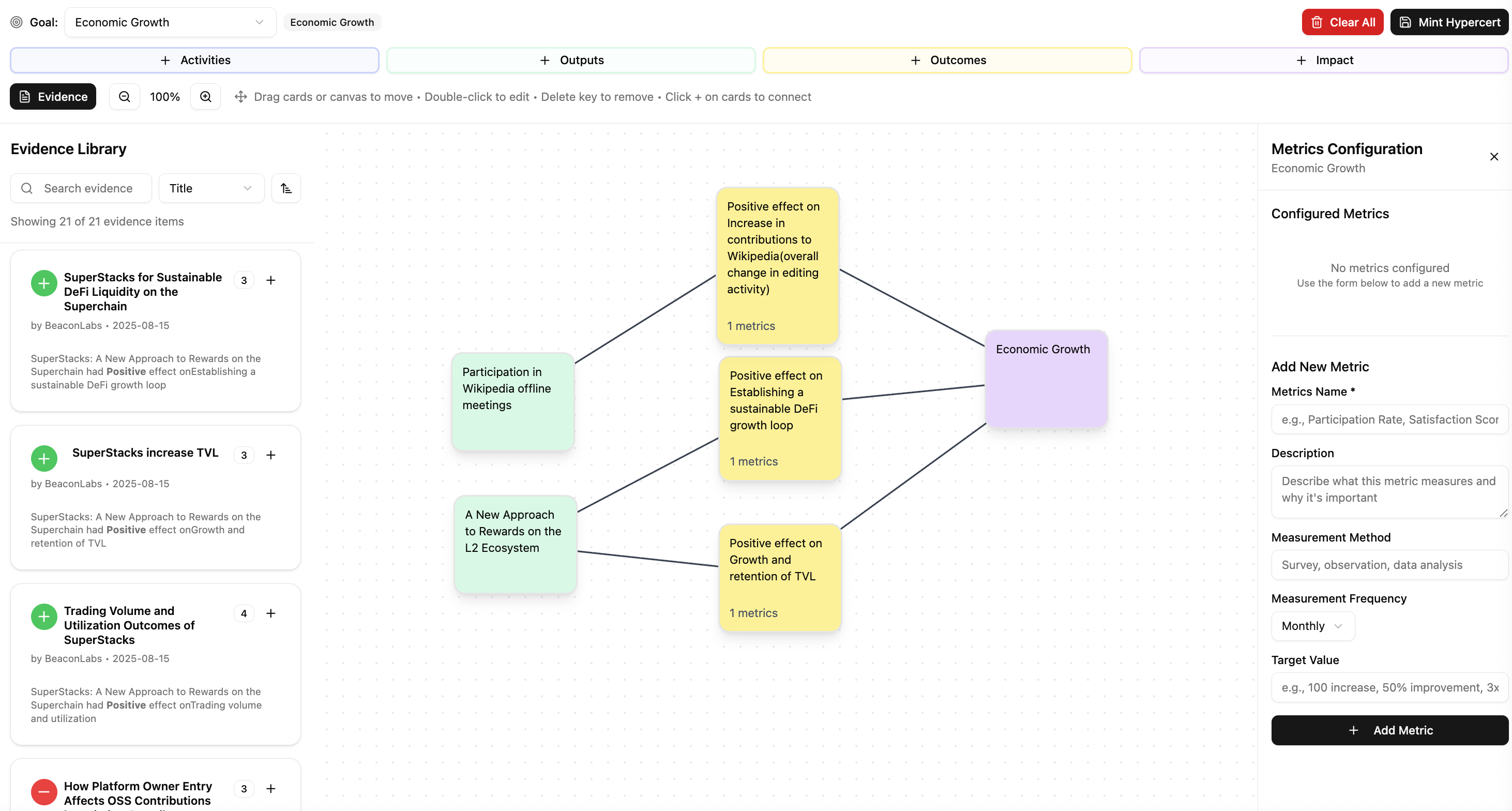Add SuperStacks increase TVL evidence with plus
Screen dimensions: 1512x811
coord(270,455)
